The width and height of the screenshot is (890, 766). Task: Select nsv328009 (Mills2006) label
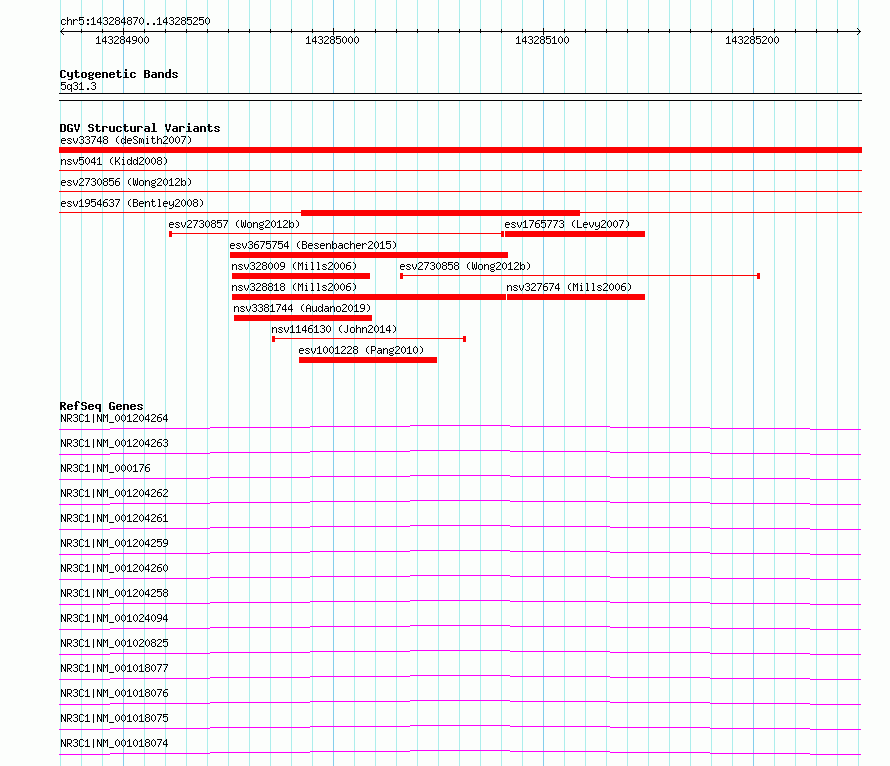point(294,266)
